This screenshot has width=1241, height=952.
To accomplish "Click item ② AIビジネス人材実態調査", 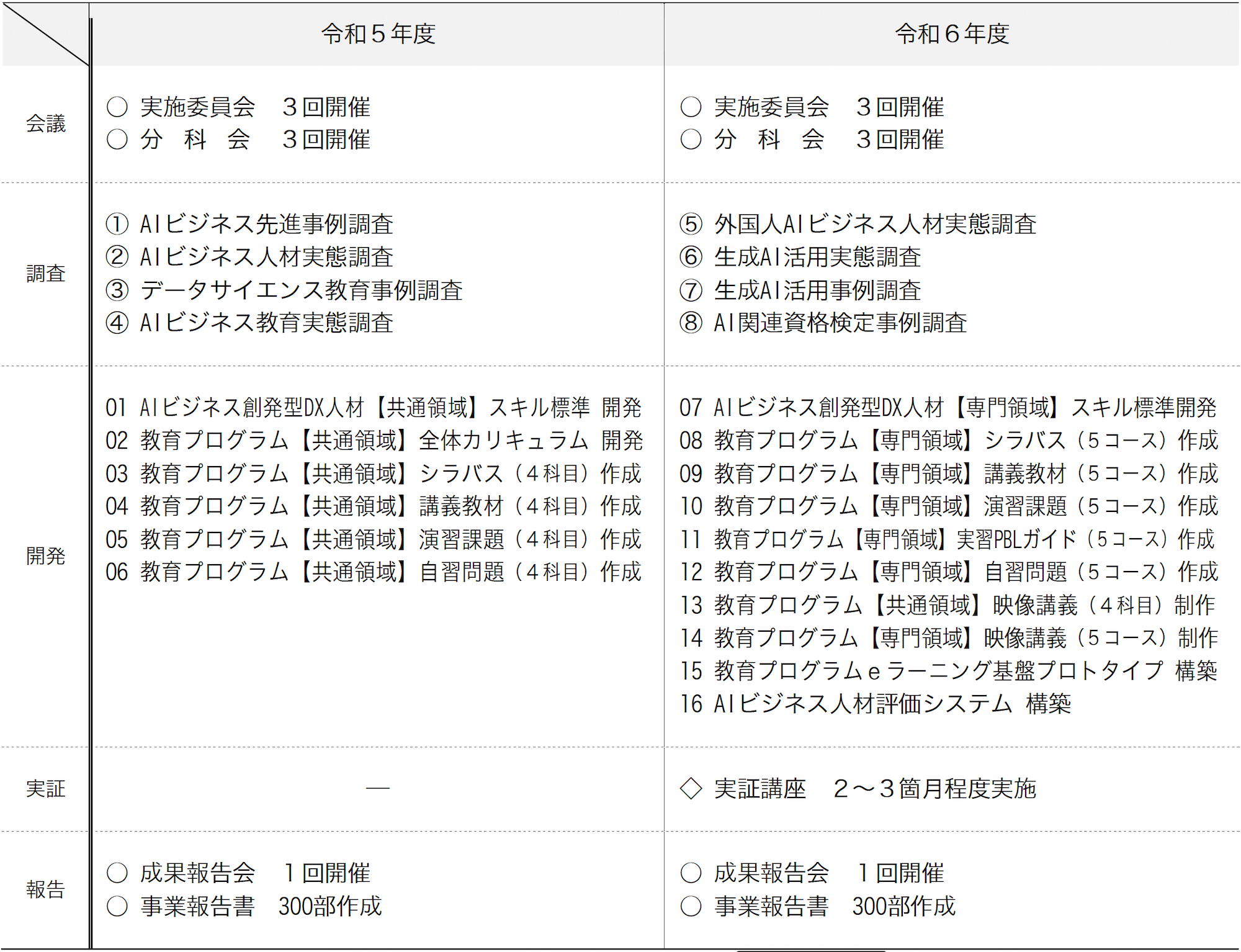I will pos(249,257).
